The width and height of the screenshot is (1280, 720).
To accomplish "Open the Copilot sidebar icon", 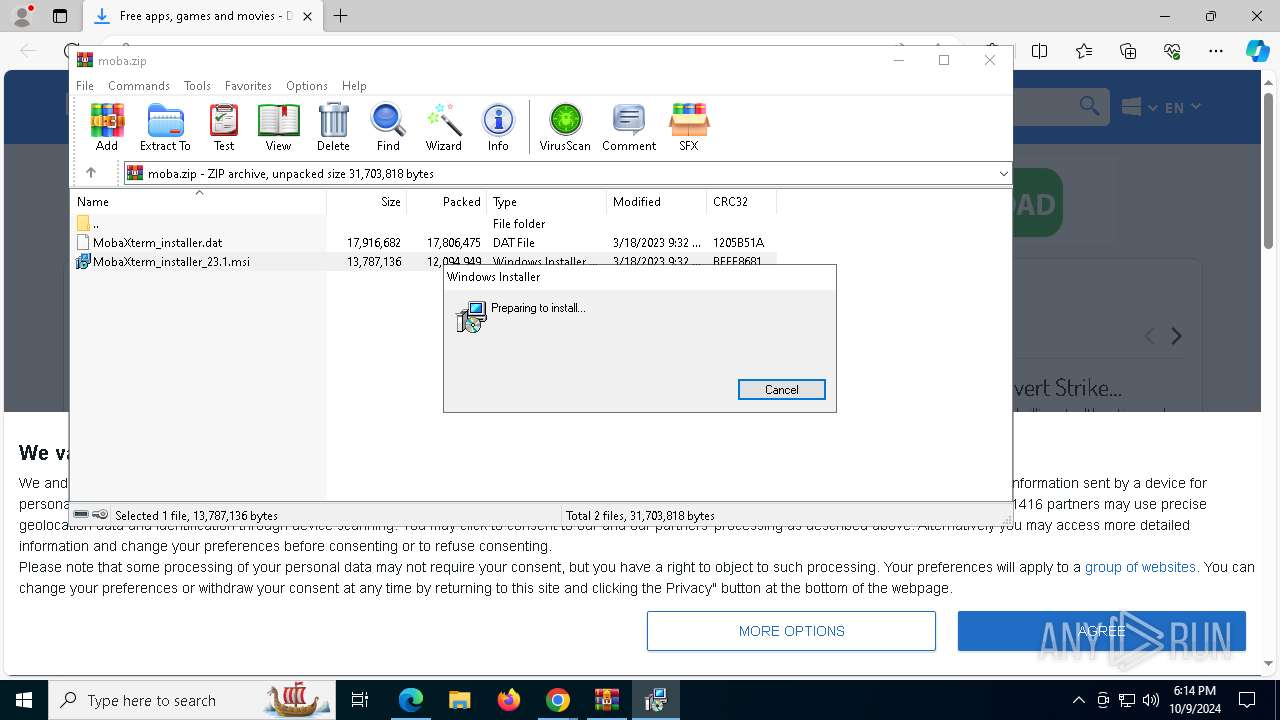I will coord(1258,51).
